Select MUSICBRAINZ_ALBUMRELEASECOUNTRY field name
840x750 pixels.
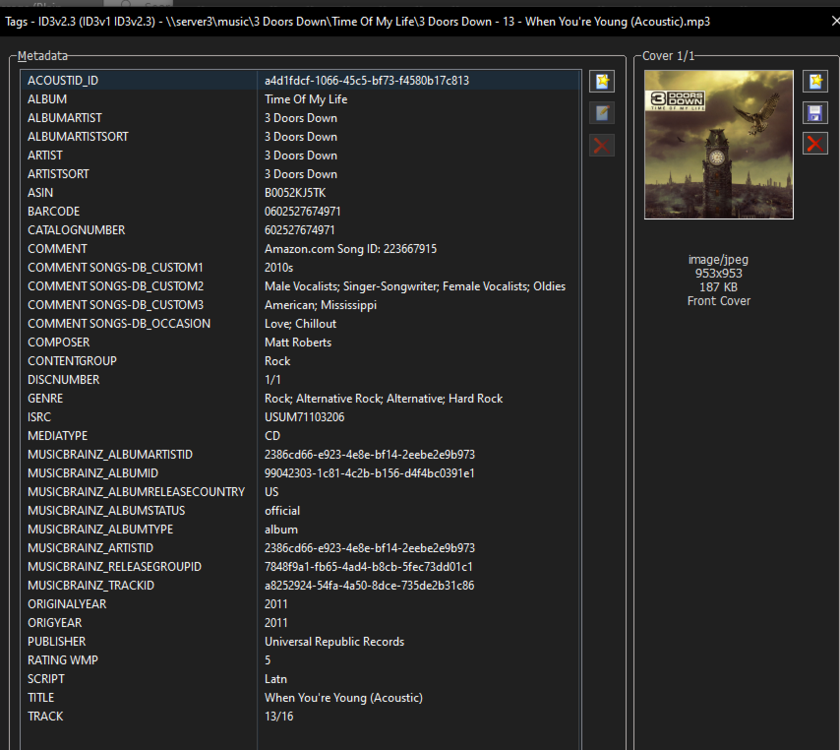pos(136,492)
